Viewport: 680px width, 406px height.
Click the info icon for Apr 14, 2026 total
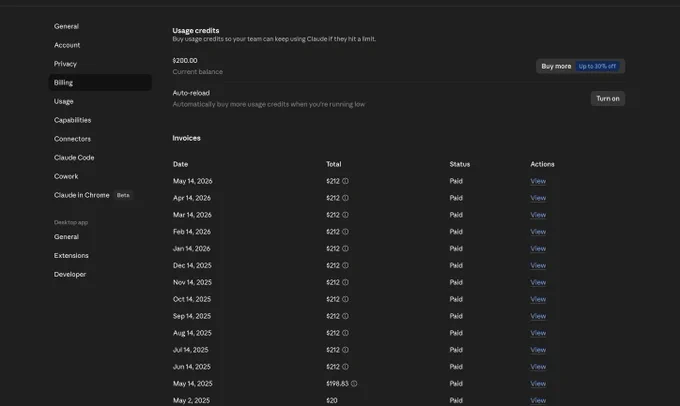pos(345,198)
